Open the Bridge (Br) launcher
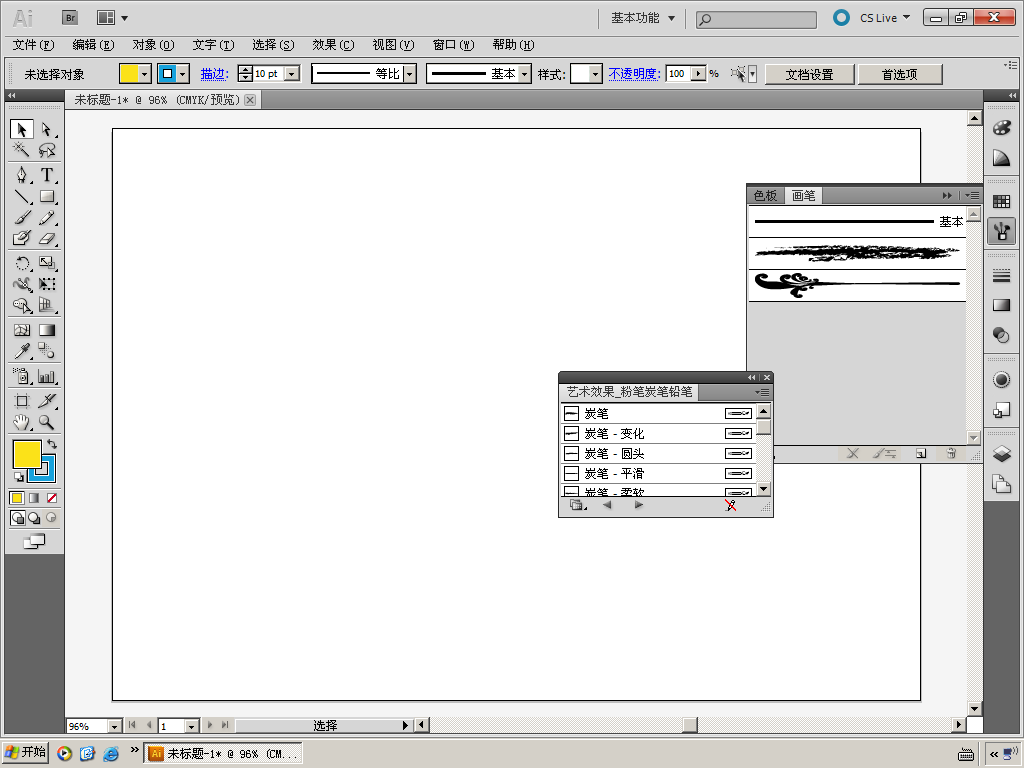The image size is (1024, 768). point(70,18)
